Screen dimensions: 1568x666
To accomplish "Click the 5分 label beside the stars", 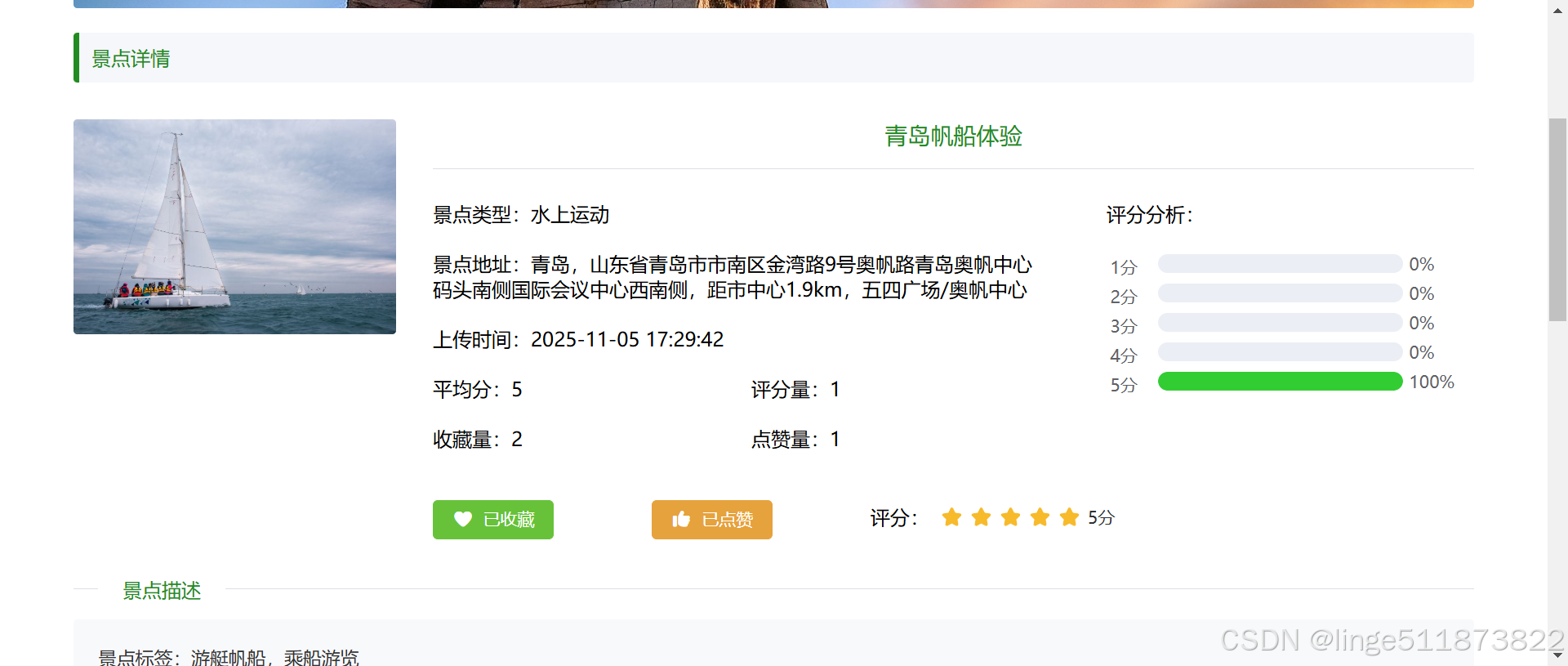I will [x=1101, y=517].
